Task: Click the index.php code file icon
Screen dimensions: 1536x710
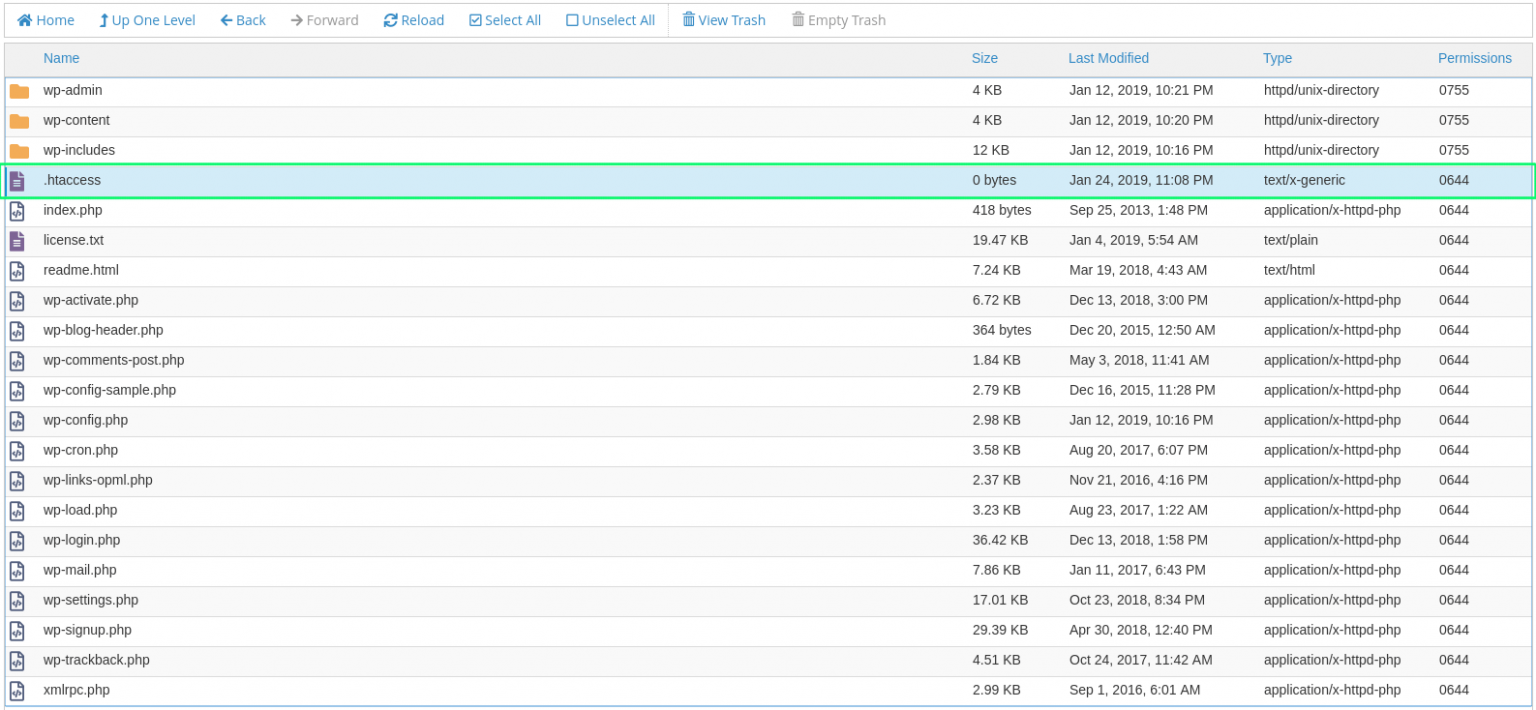Action: click(17, 211)
